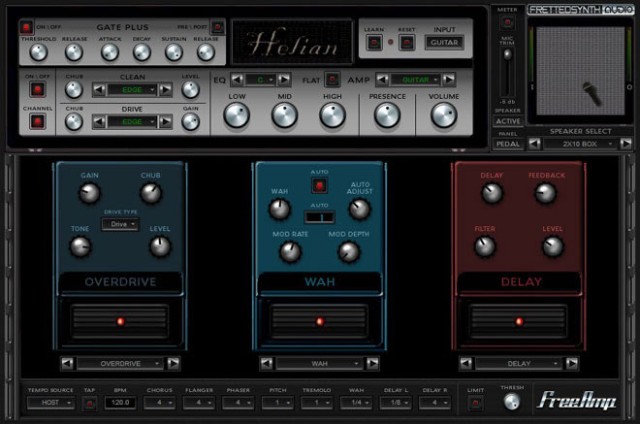Toggle the Gate Plus ON/OFF button
640x424 pixels.
pos(26,27)
